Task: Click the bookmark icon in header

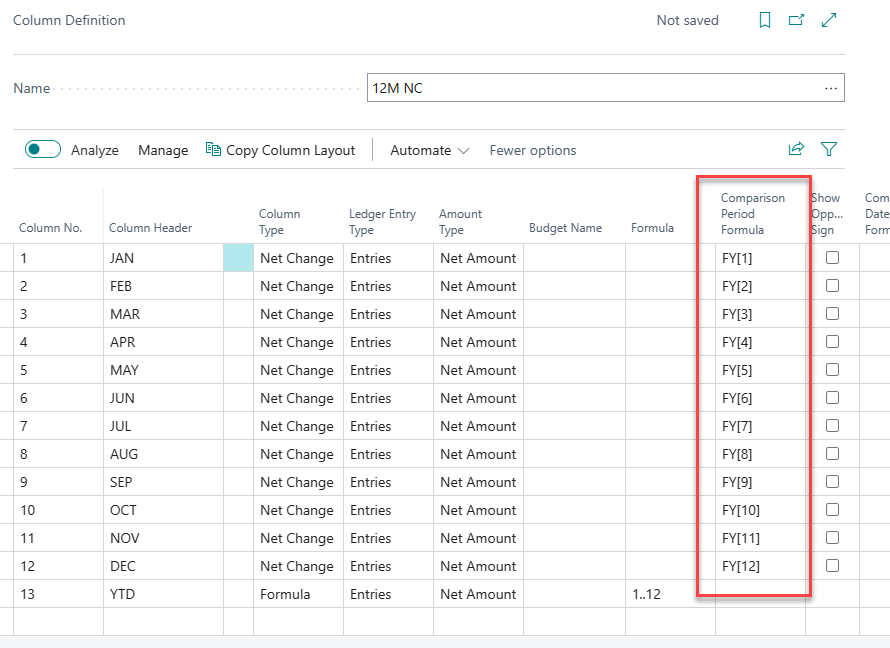Action: coord(765,20)
